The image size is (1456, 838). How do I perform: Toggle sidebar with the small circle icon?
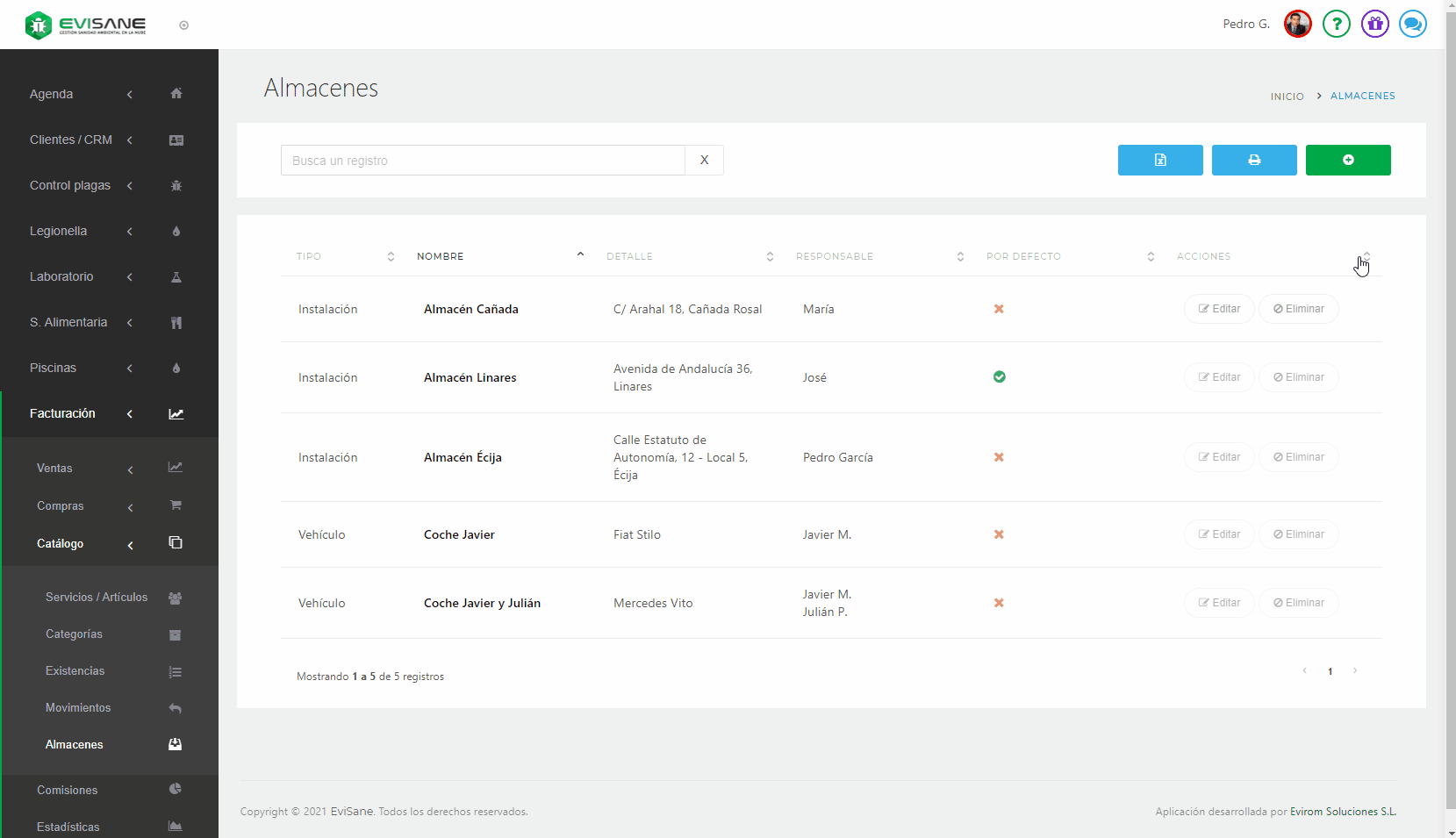click(x=183, y=25)
